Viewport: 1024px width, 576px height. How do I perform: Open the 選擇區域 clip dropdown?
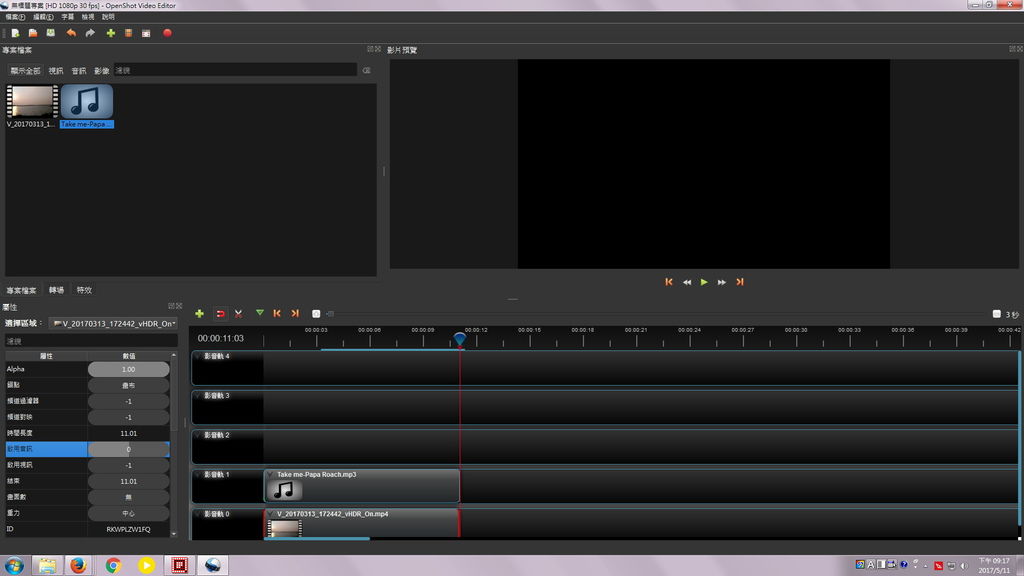click(114, 323)
